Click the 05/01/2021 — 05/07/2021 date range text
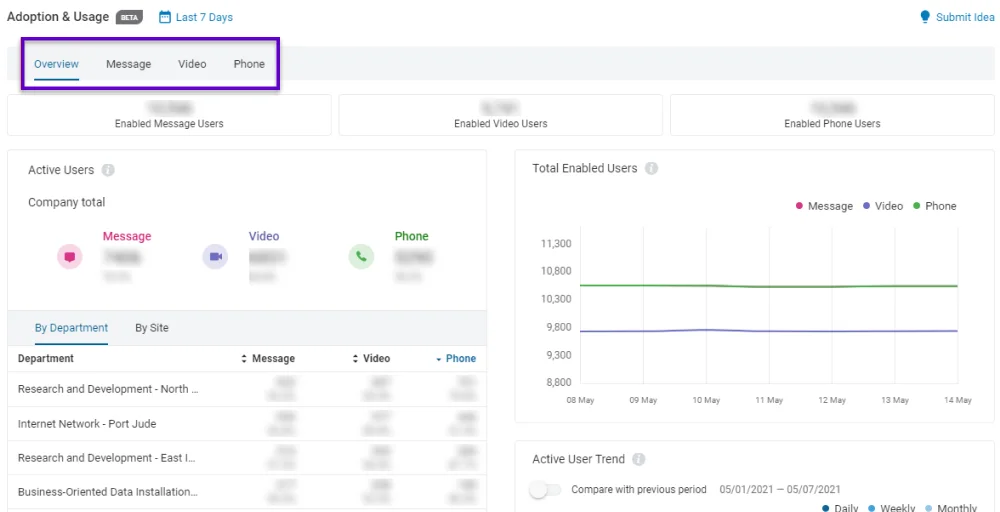 (x=780, y=490)
